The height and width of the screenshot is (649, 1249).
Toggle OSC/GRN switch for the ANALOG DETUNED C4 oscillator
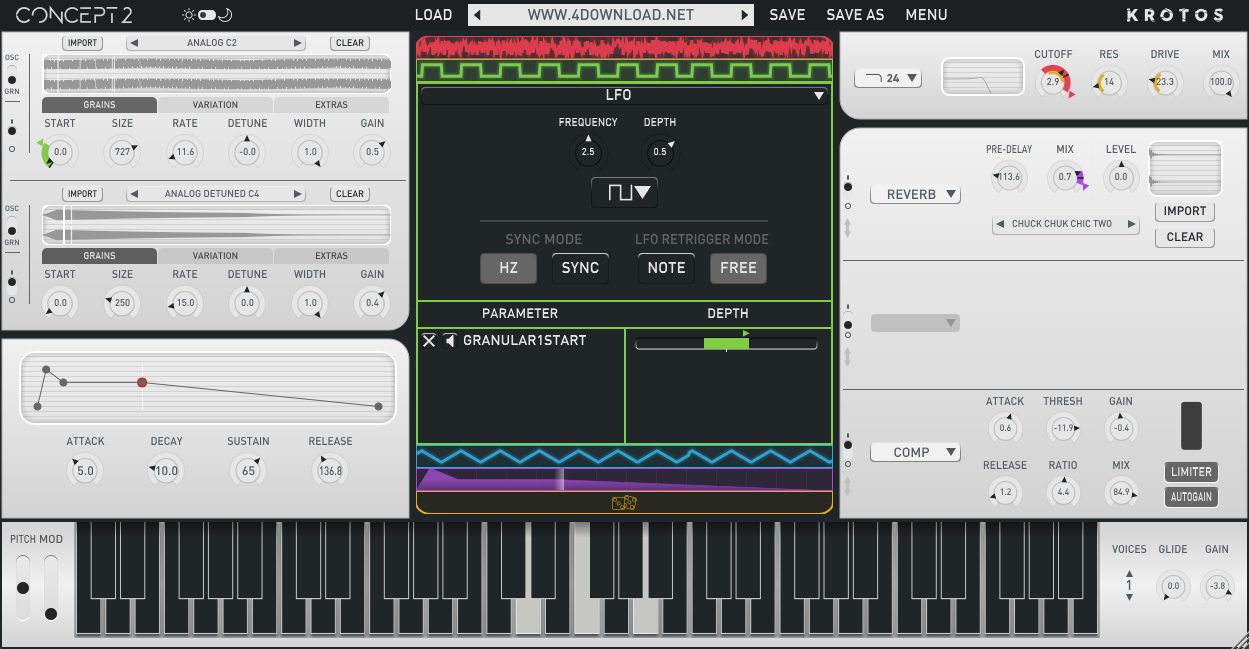pos(12,225)
